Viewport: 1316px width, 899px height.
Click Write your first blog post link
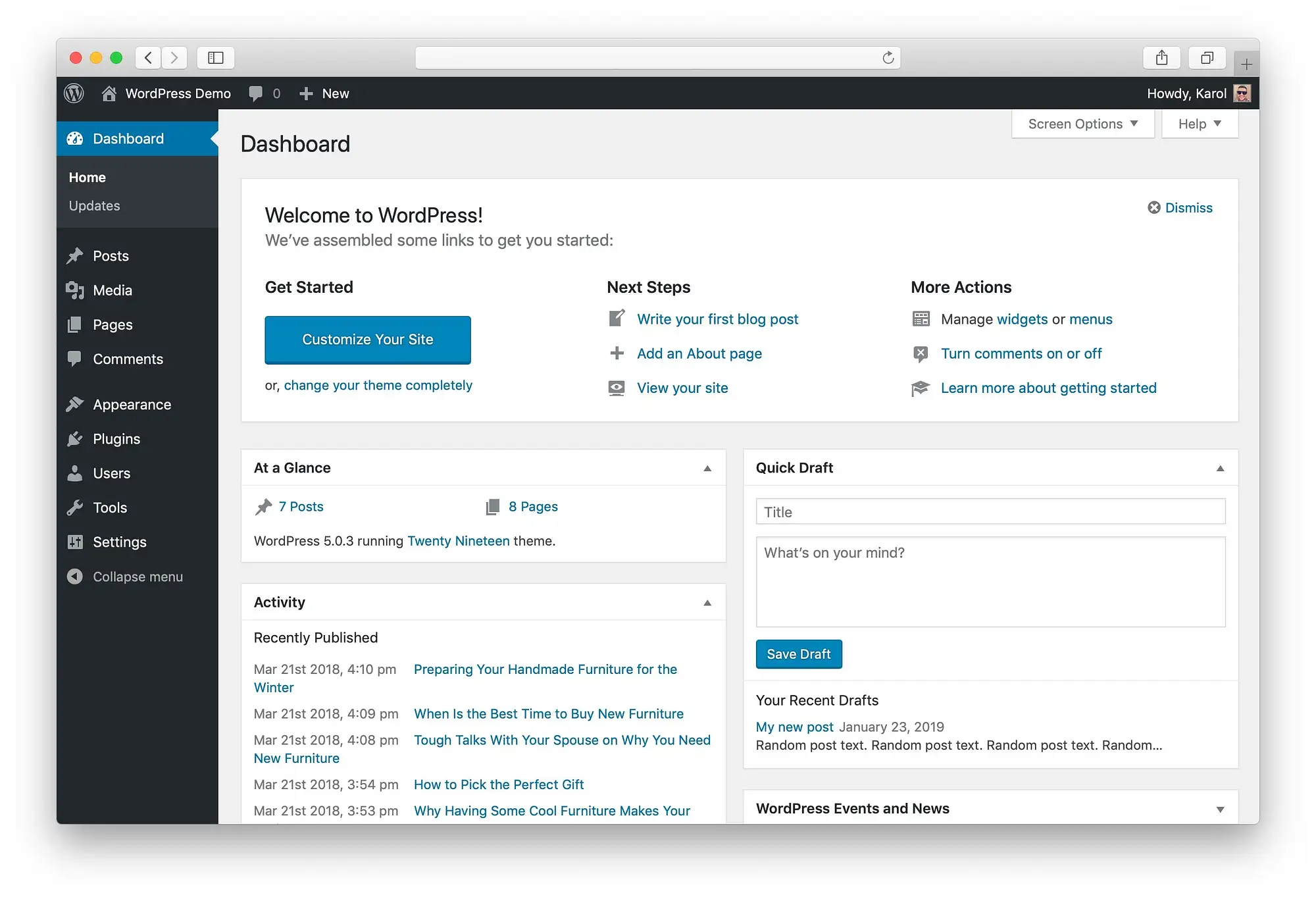718,318
